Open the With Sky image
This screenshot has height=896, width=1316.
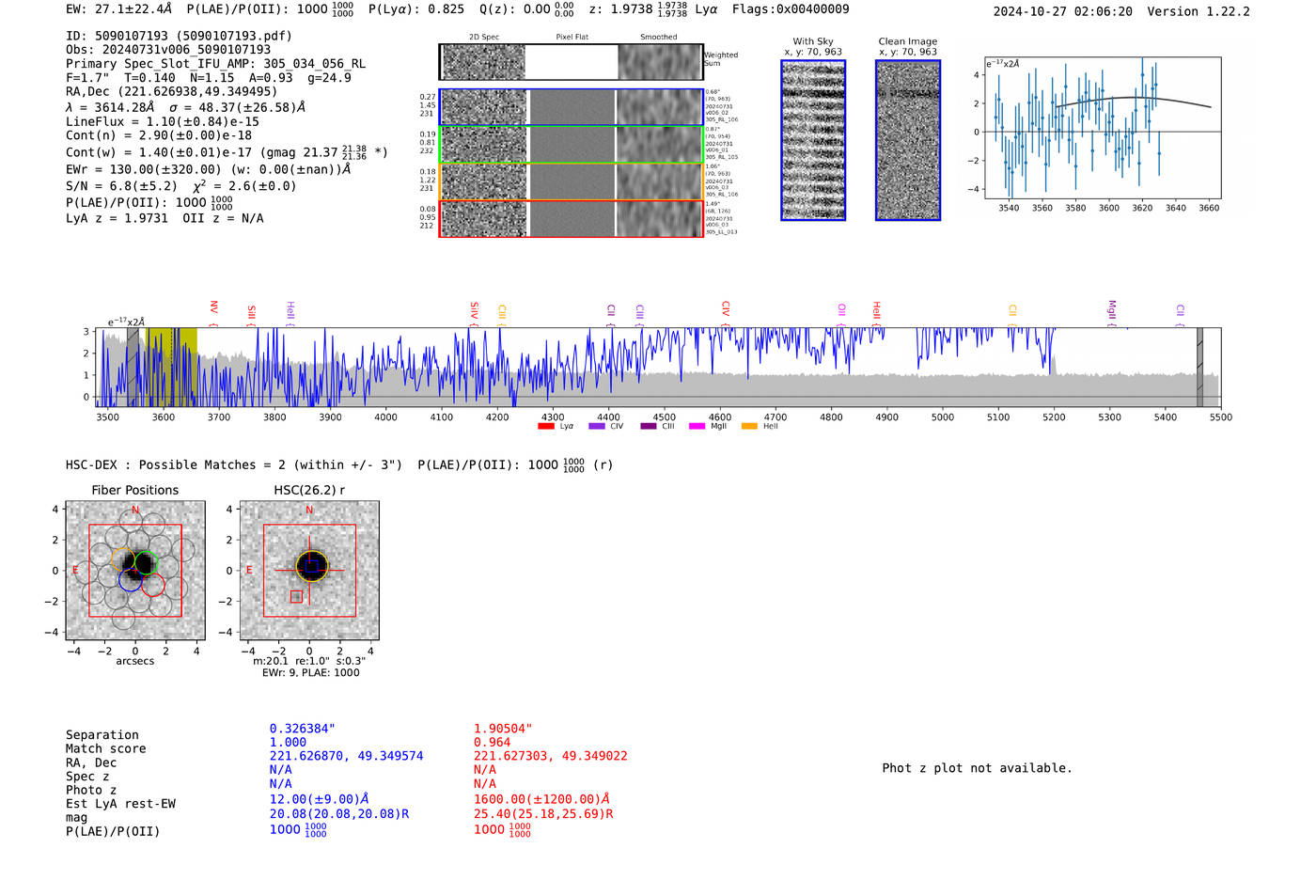click(x=813, y=140)
